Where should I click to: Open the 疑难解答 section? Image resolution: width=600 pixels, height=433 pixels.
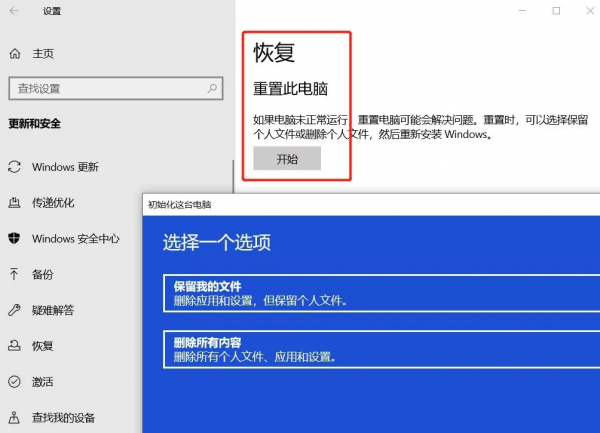point(53,310)
